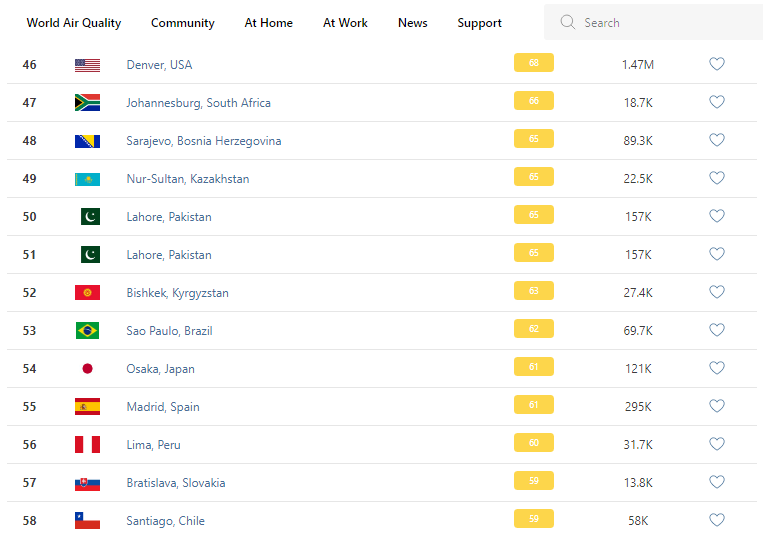Click the Brazil flag icon
763x536 pixels.
tap(87, 331)
